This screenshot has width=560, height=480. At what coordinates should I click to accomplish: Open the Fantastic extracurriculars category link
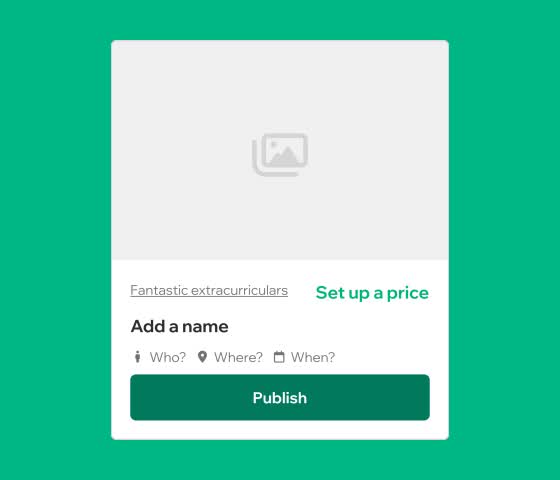click(209, 290)
